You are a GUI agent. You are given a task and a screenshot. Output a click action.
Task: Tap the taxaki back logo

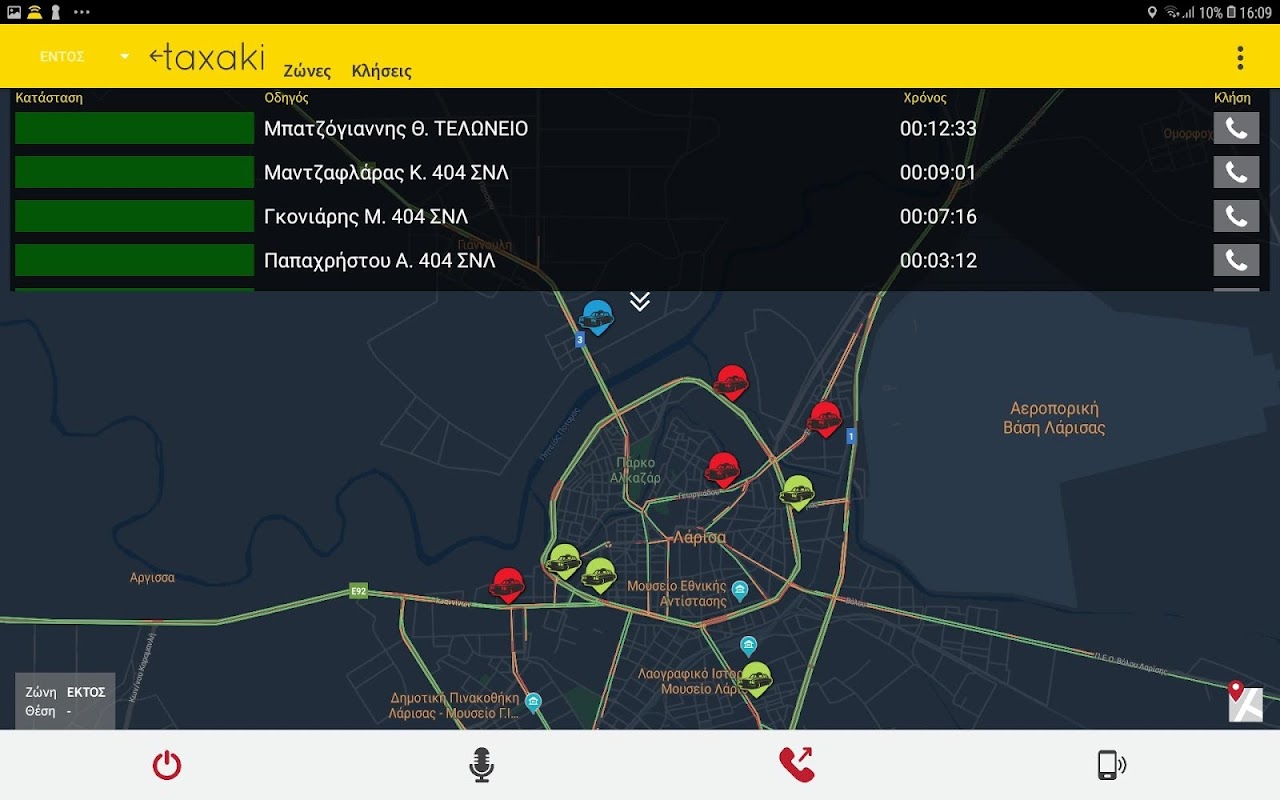click(207, 57)
